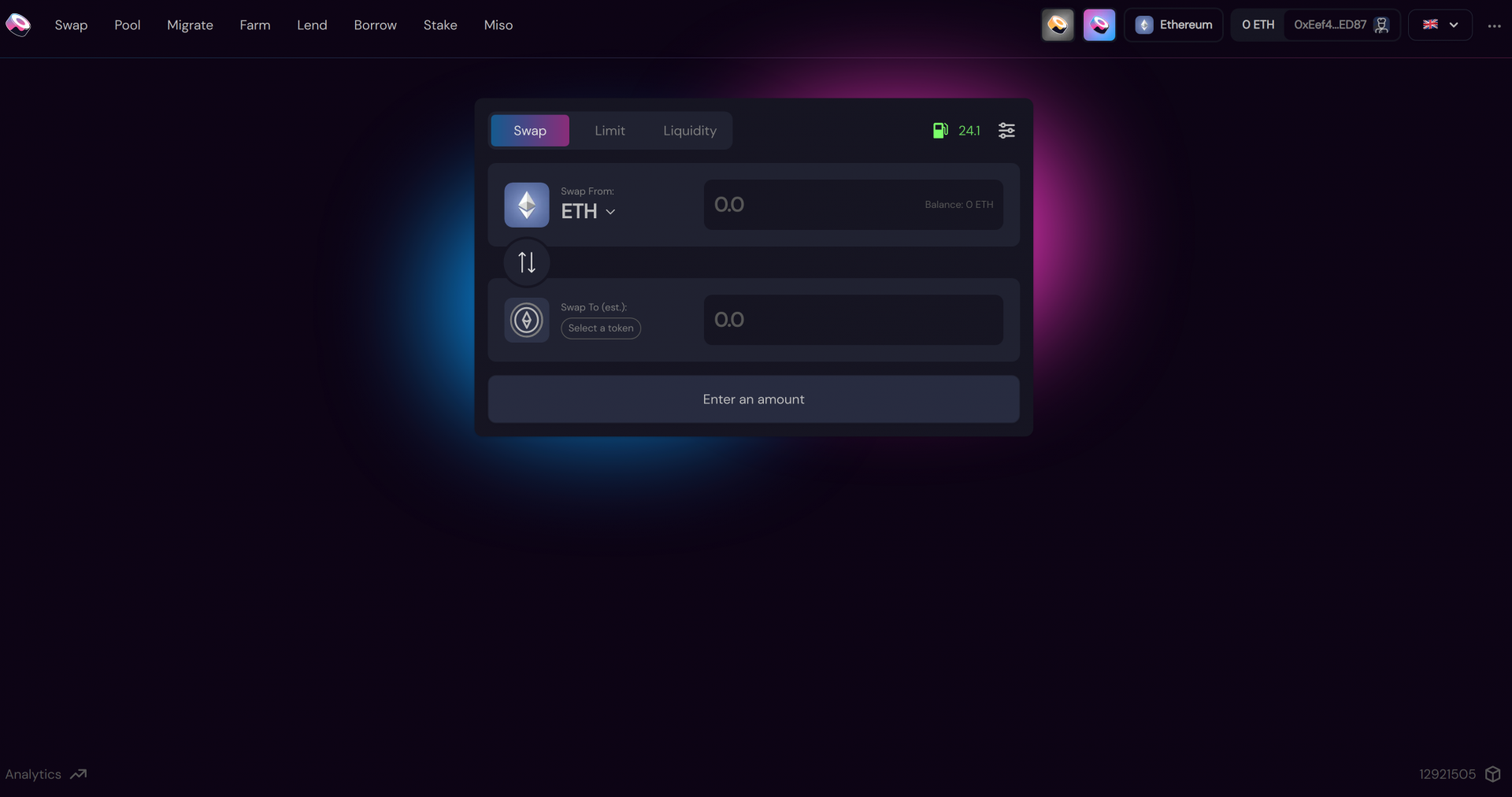Image resolution: width=1512 pixels, height=797 pixels.
Task: Navigate to the Borrow page
Action: click(375, 25)
